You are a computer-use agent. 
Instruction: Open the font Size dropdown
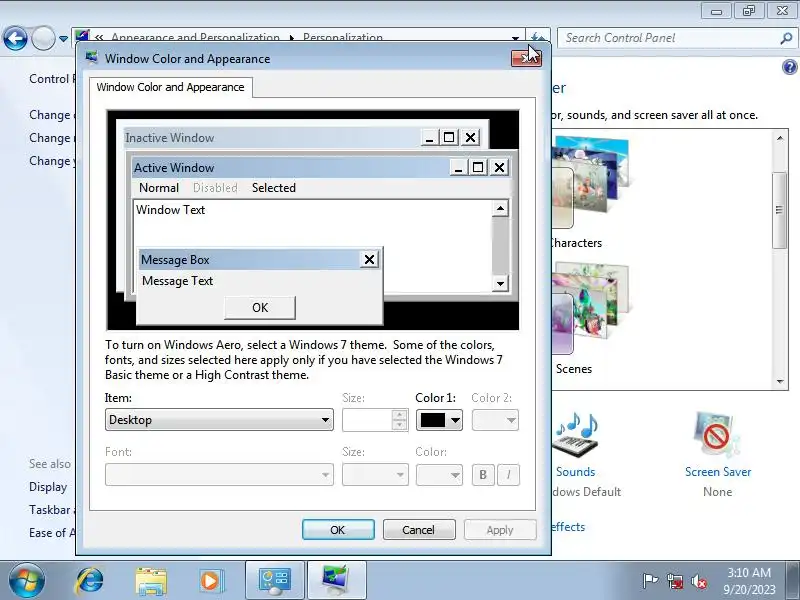[375, 474]
